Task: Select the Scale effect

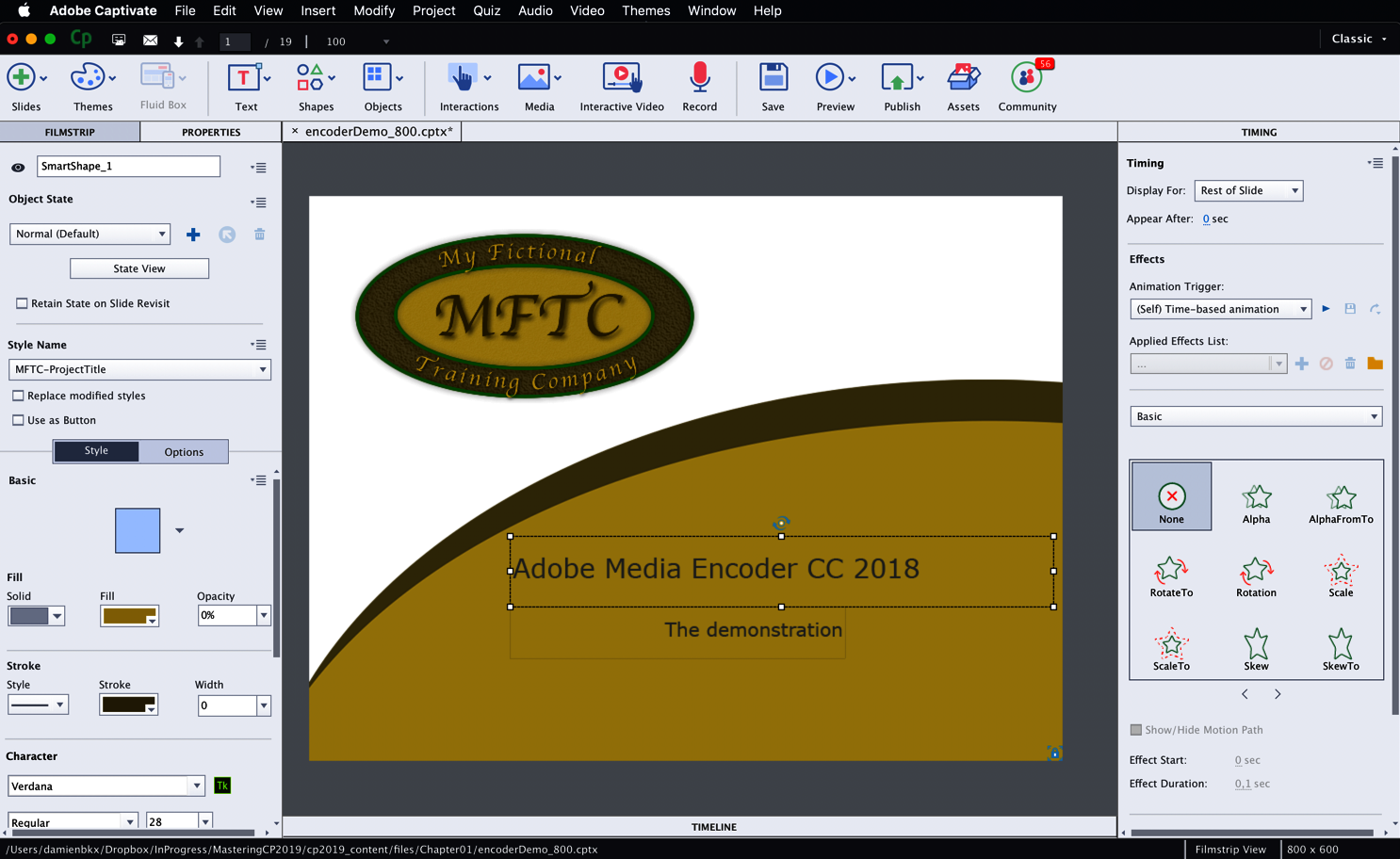Action: 1341,577
